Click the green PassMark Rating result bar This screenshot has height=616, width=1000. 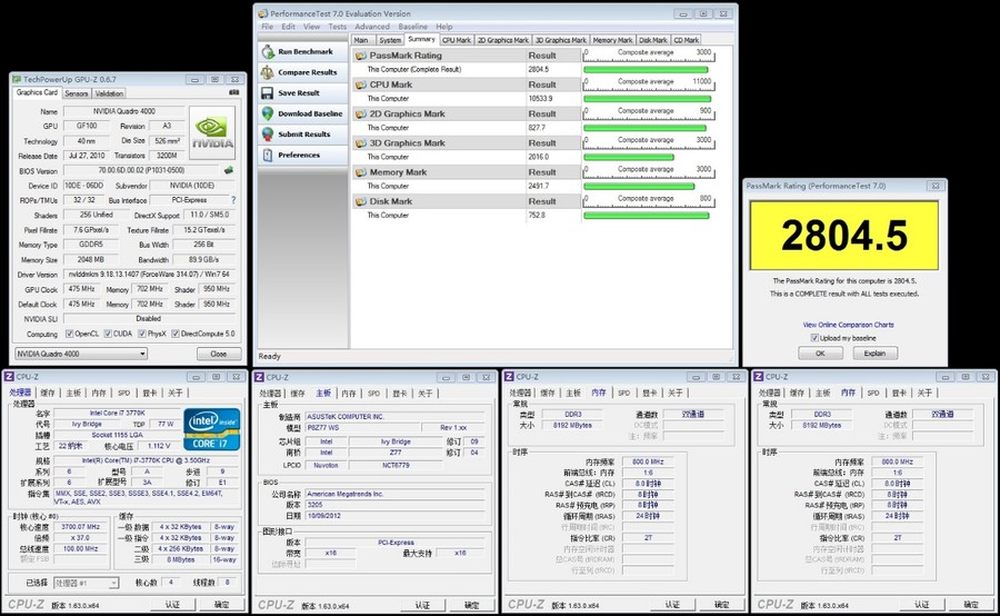coord(645,70)
